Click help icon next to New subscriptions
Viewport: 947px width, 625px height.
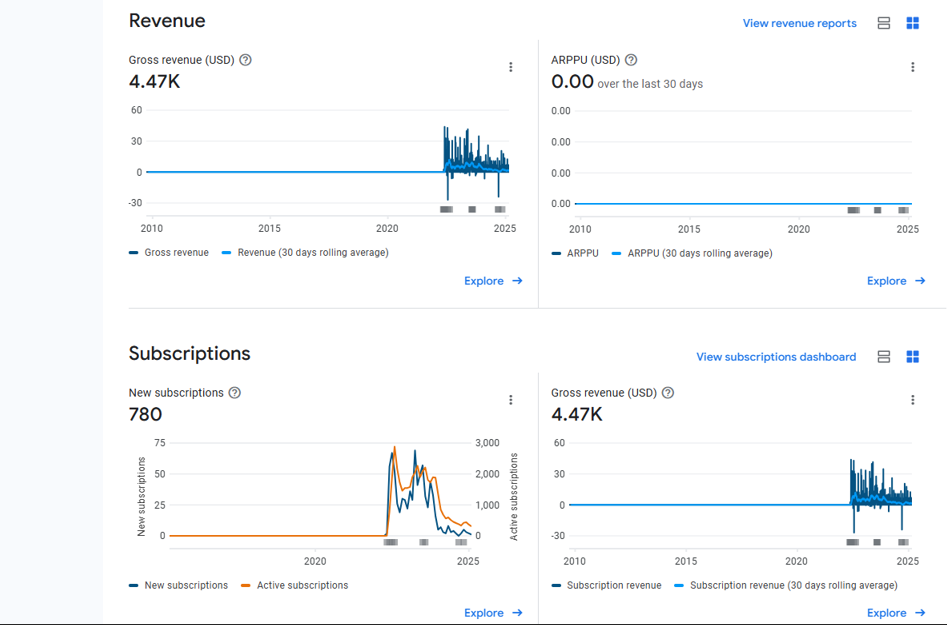[235, 393]
